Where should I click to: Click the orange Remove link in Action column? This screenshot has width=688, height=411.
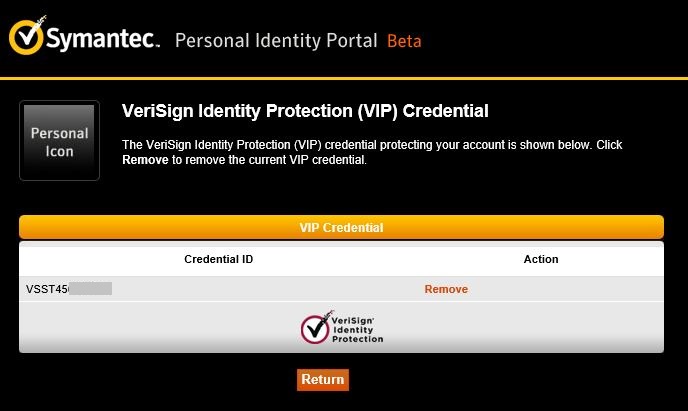(x=446, y=289)
